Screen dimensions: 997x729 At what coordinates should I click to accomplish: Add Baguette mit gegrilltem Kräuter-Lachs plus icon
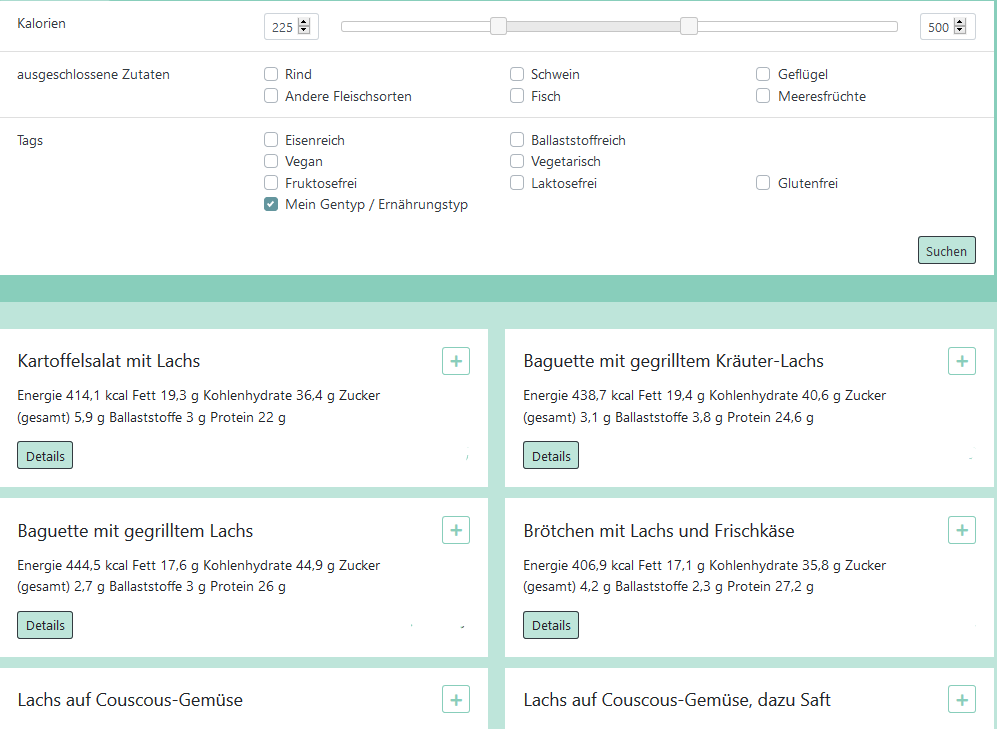tap(961, 361)
